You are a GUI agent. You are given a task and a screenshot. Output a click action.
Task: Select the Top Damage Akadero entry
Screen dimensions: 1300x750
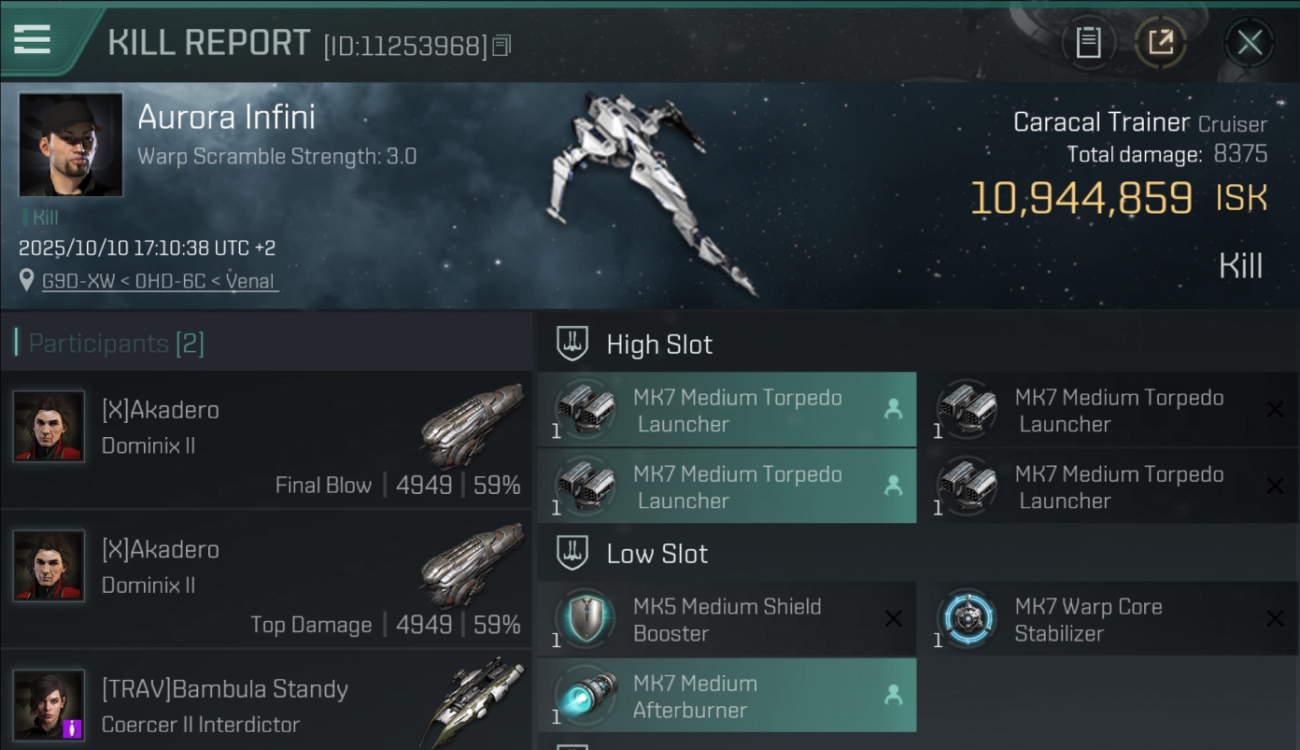(266, 580)
